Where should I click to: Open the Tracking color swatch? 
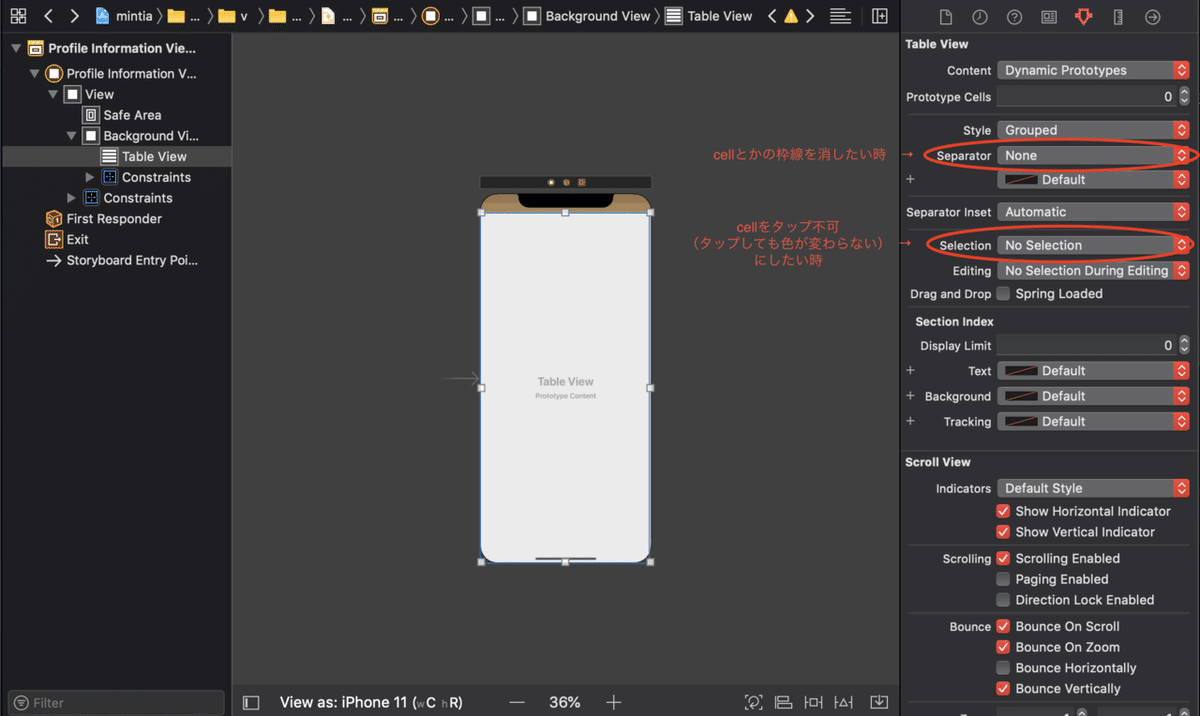pos(1093,422)
